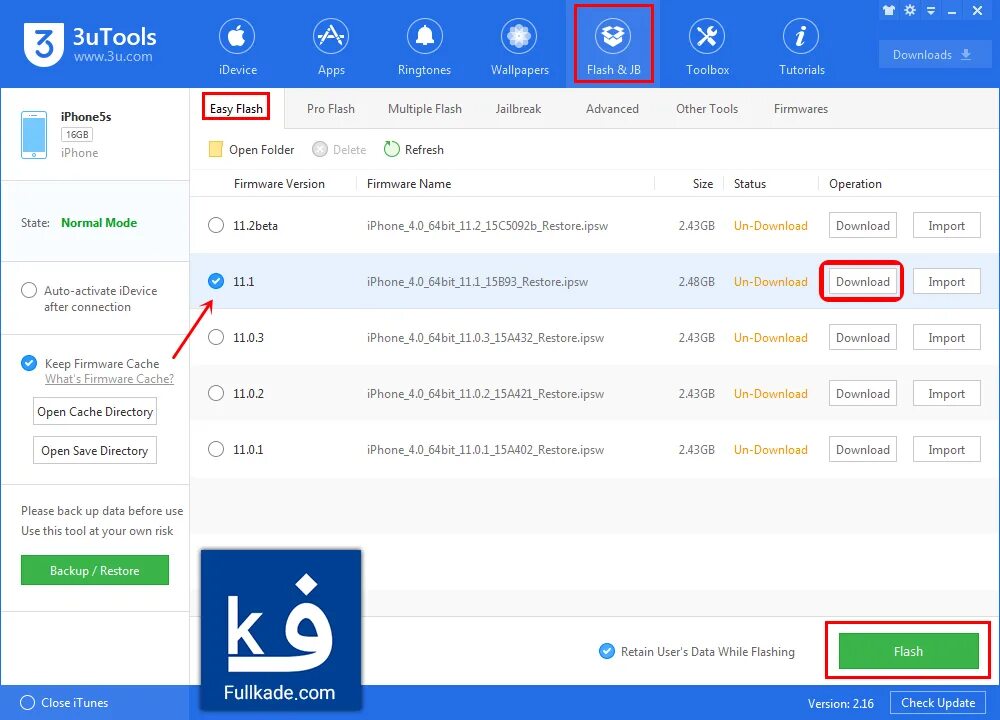1000x720 pixels.
Task: Click the Refresh icon
Action: tap(391, 149)
